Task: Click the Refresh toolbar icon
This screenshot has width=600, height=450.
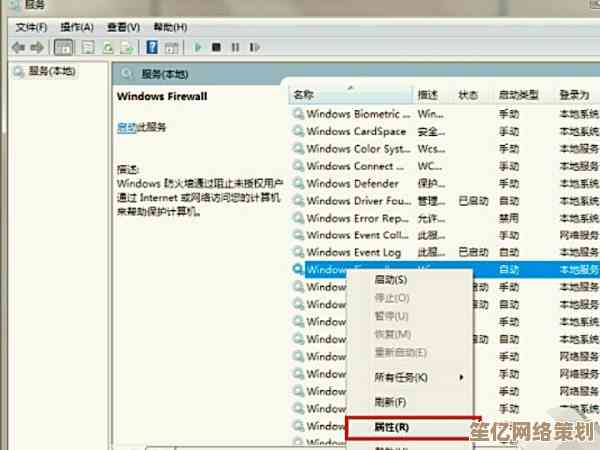Action: (x=106, y=47)
